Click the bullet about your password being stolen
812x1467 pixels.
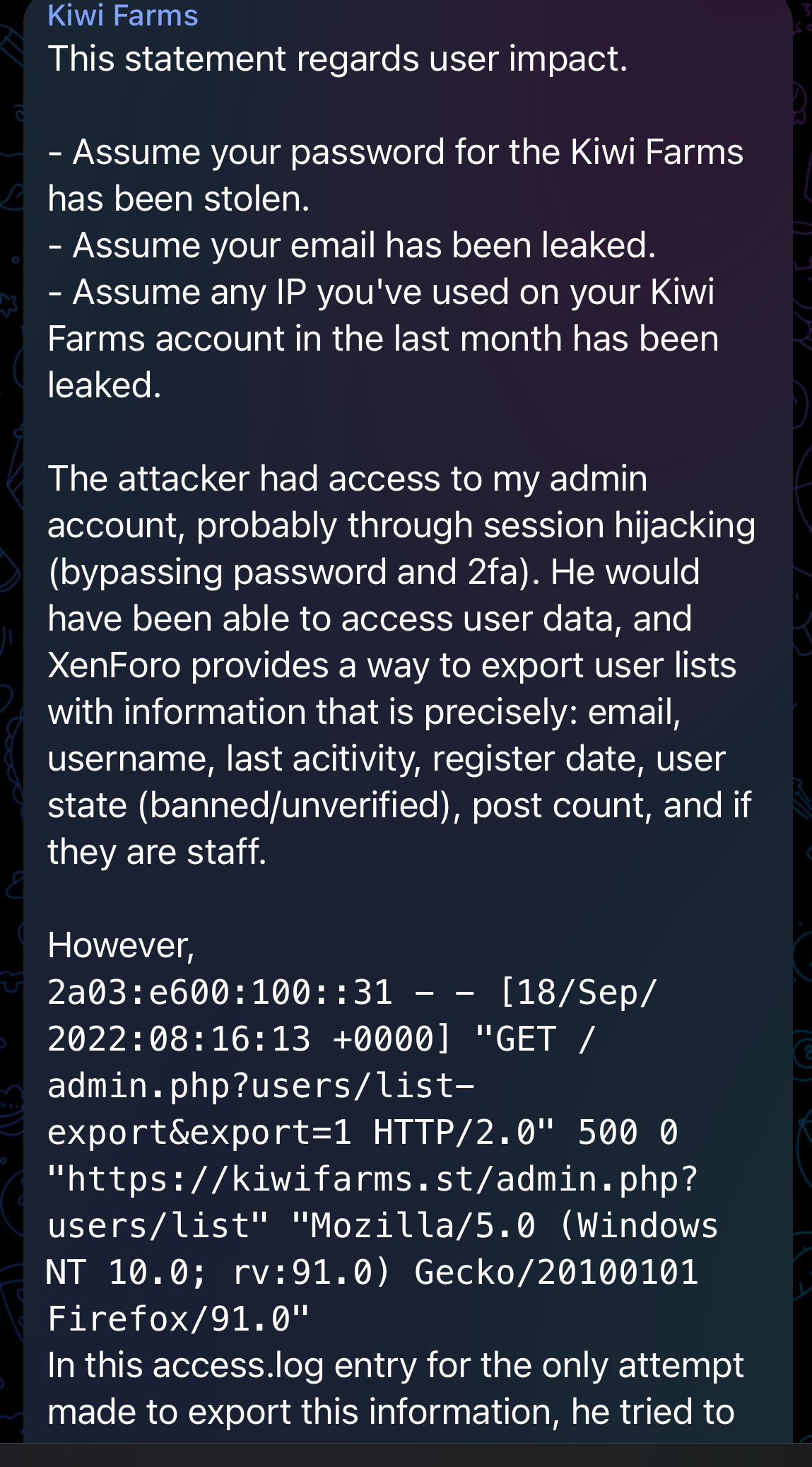pos(396,175)
